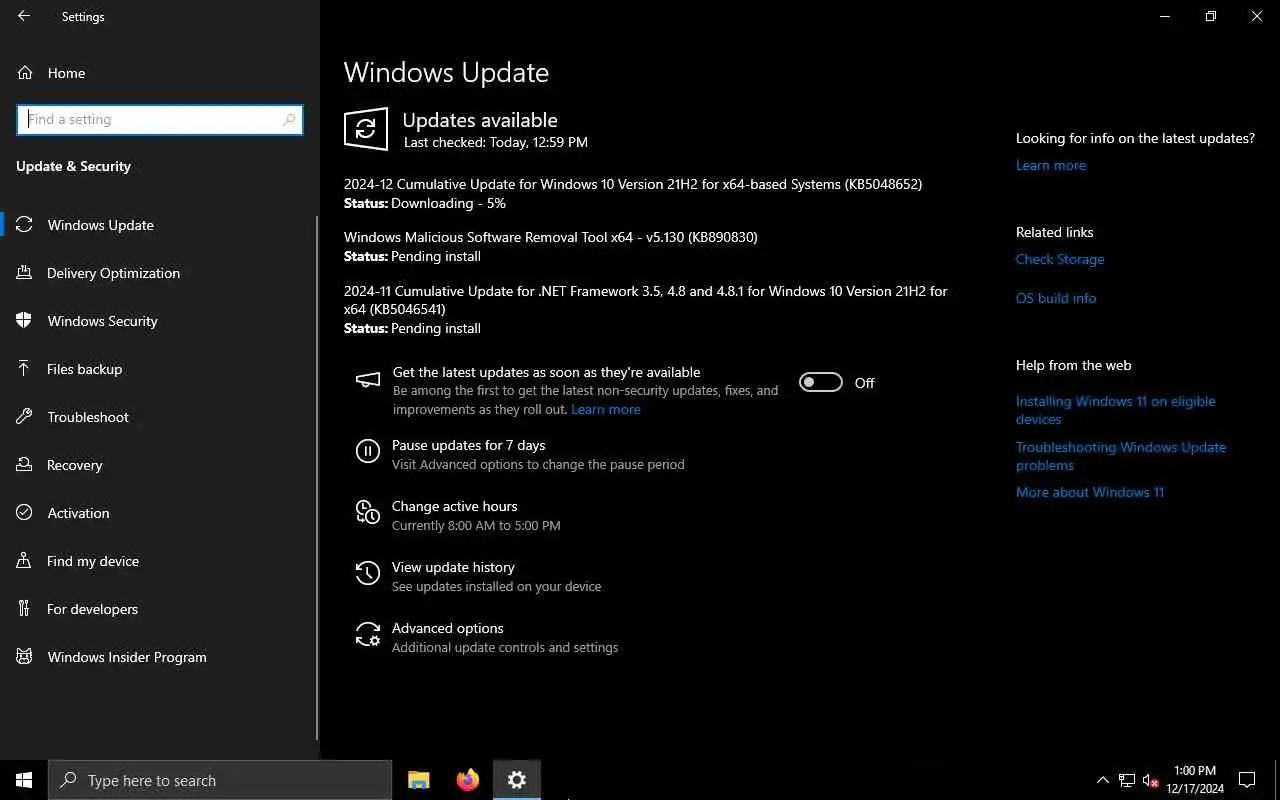Click the KB5048652 cumulative update title
The height and width of the screenshot is (800, 1280).
tap(633, 184)
